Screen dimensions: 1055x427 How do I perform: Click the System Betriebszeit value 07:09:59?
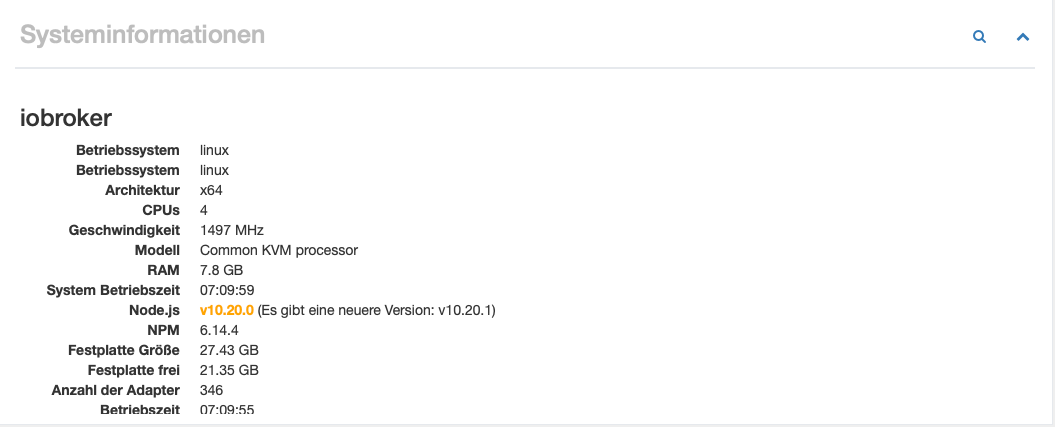227,290
